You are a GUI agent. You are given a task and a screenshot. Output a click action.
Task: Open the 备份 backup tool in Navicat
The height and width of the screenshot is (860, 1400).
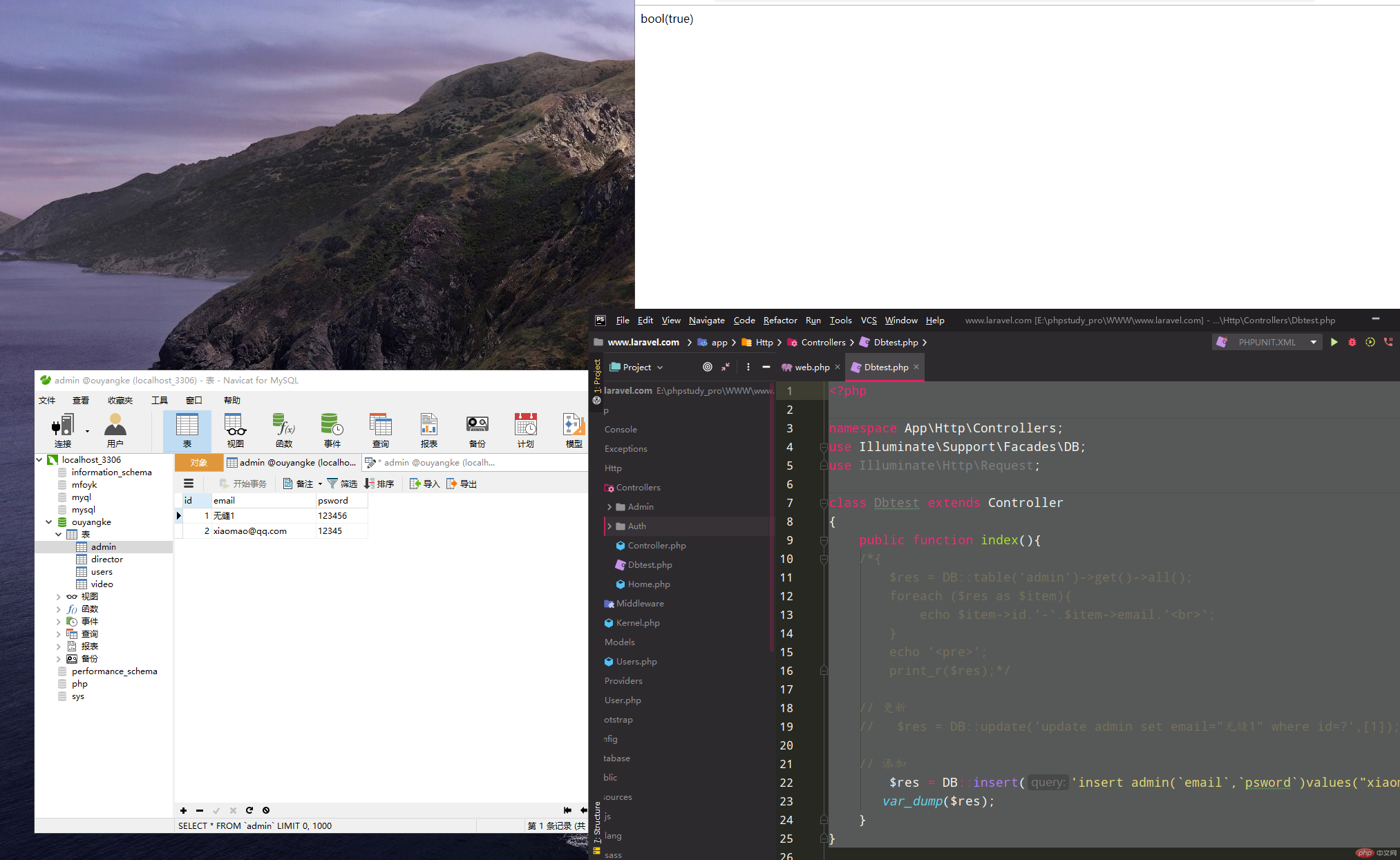(x=477, y=430)
